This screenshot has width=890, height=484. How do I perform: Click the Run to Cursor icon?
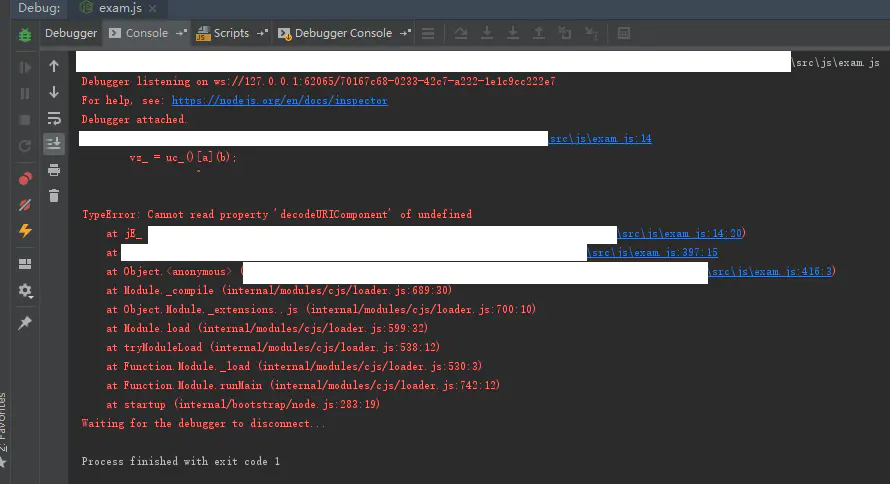tap(591, 33)
